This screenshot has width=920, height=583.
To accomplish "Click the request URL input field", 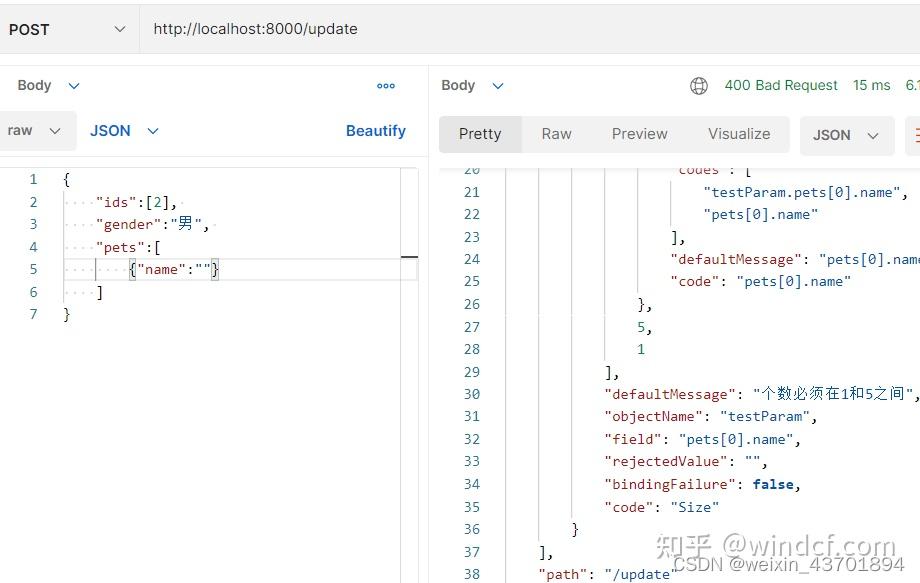I will tap(255, 29).
